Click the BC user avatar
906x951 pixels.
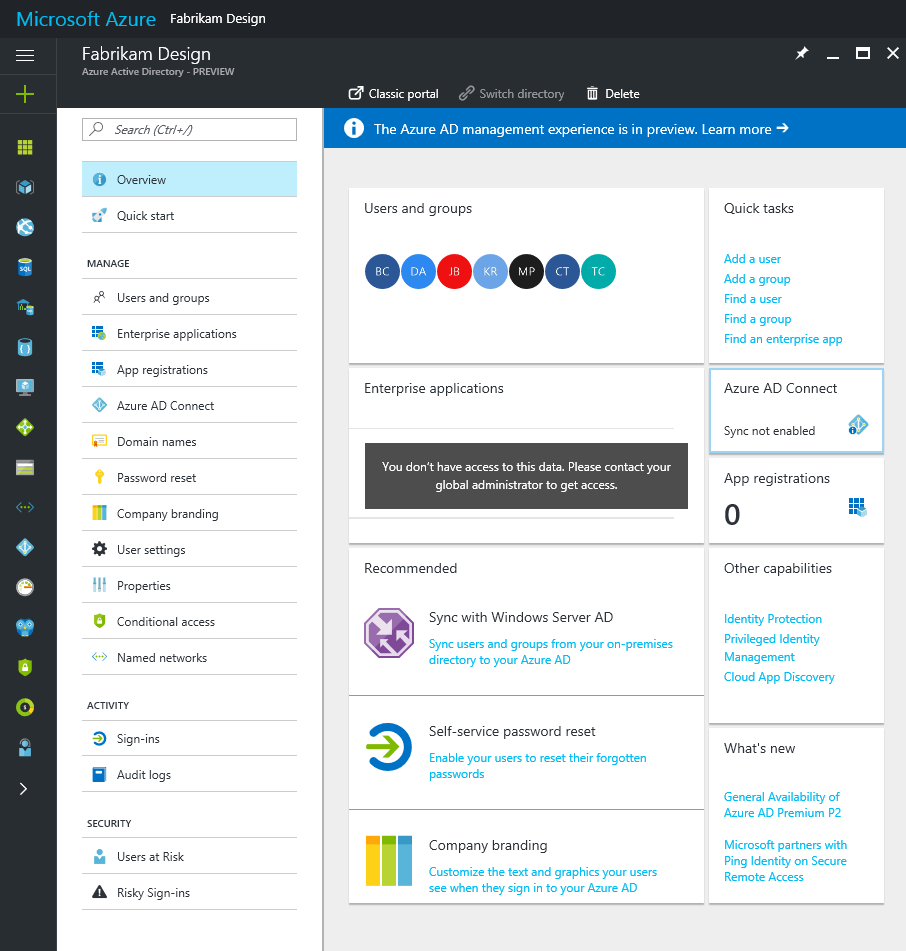tap(382, 271)
